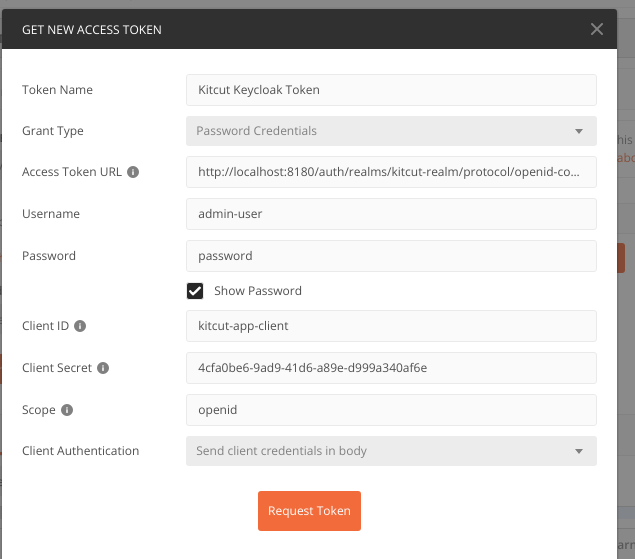This screenshot has height=559, width=635.
Task: Click into the Username field
Action: [x=391, y=214]
